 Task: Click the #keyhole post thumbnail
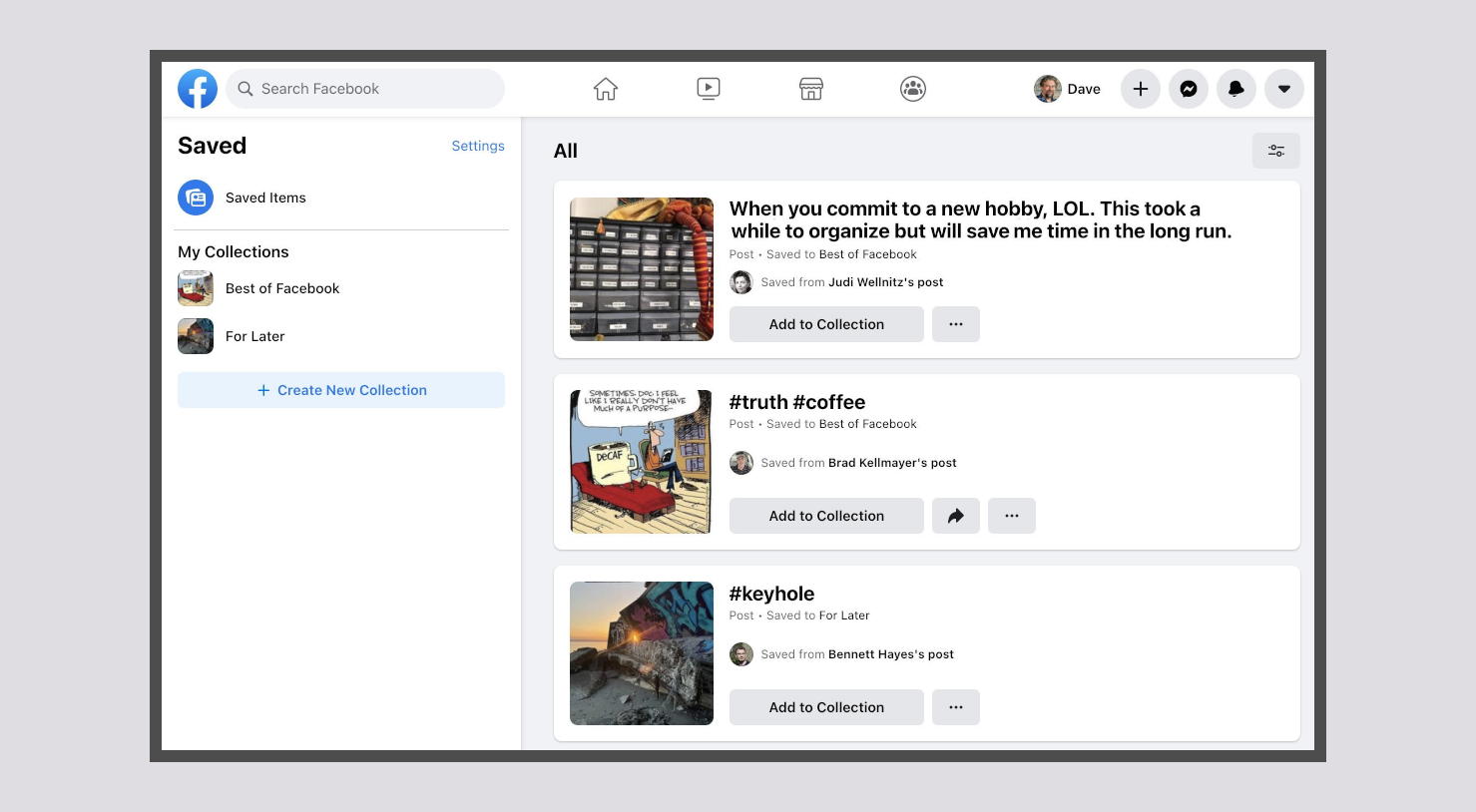point(641,653)
